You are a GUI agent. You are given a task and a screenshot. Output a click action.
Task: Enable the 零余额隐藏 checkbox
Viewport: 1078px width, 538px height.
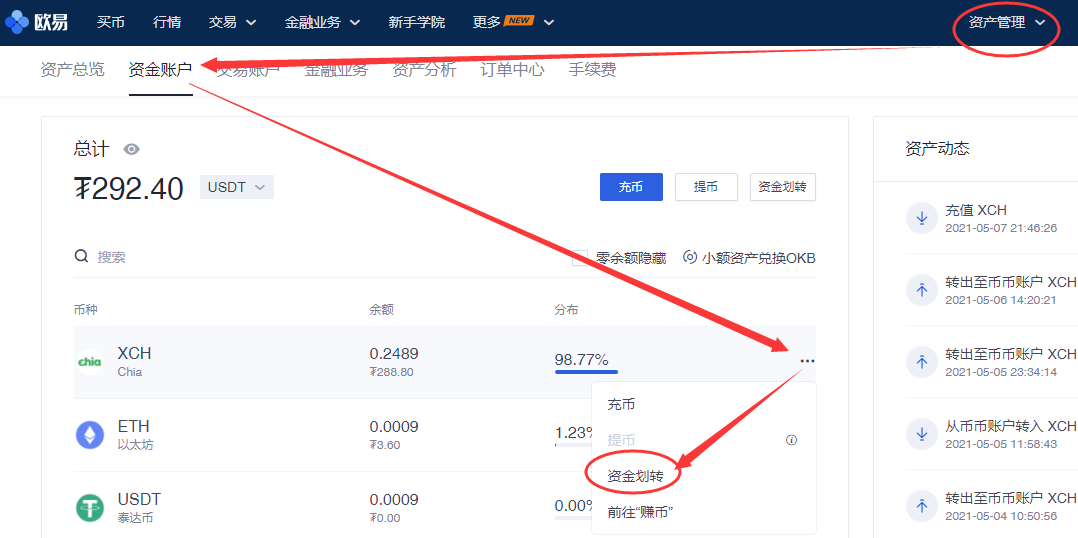pos(580,257)
